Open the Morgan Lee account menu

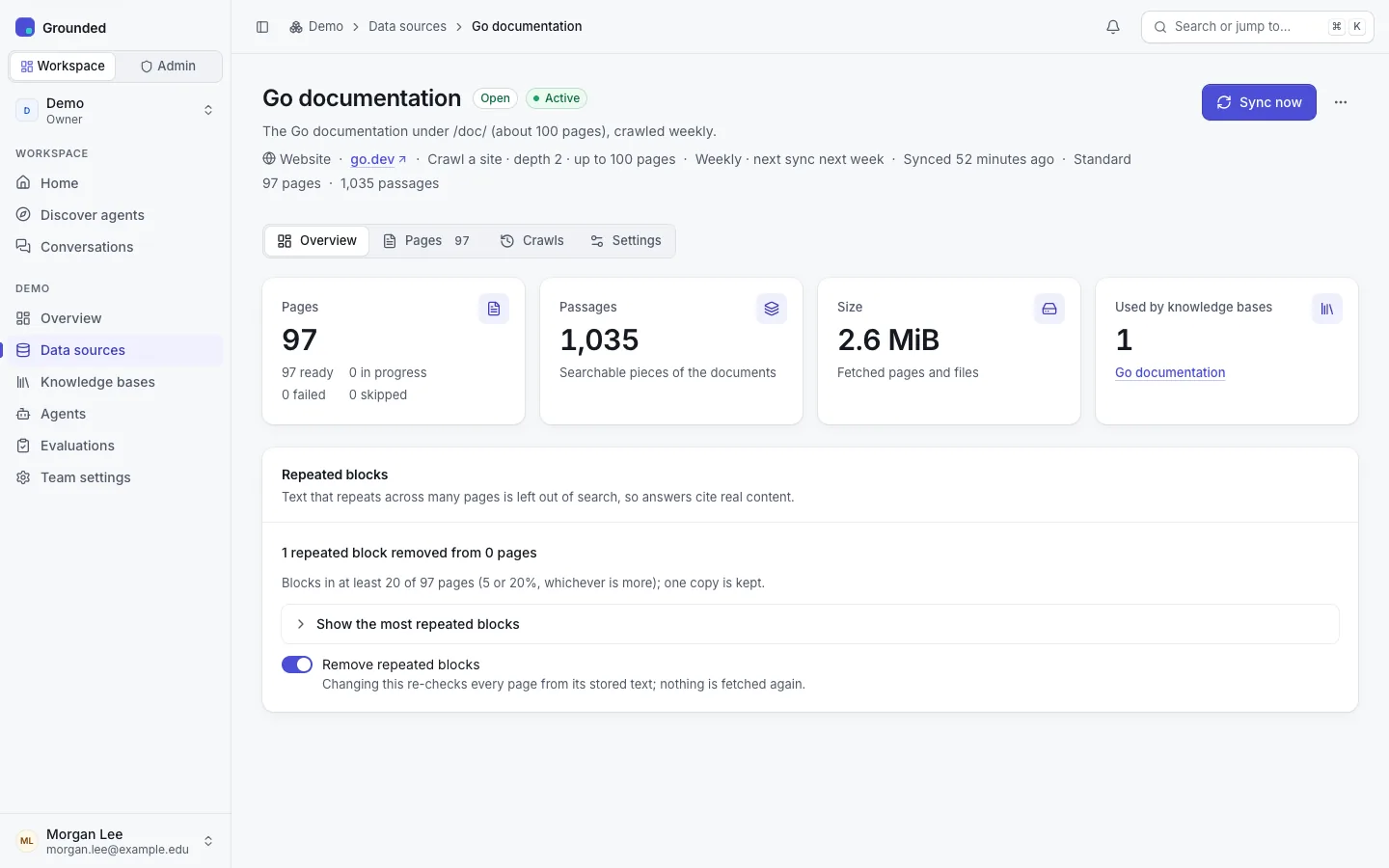point(116,841)
